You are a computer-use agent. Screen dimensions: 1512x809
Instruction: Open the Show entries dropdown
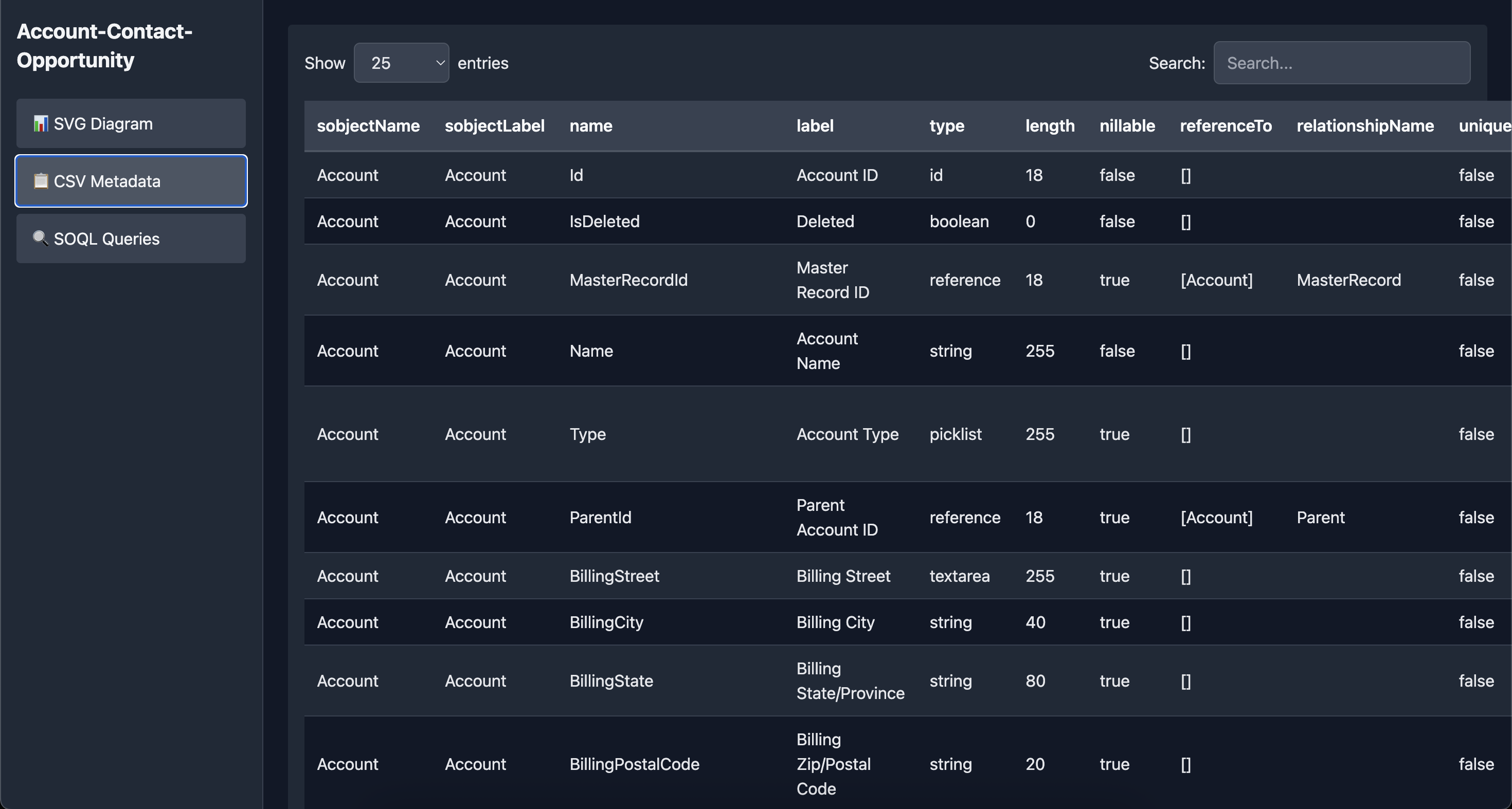coord(401,63)
